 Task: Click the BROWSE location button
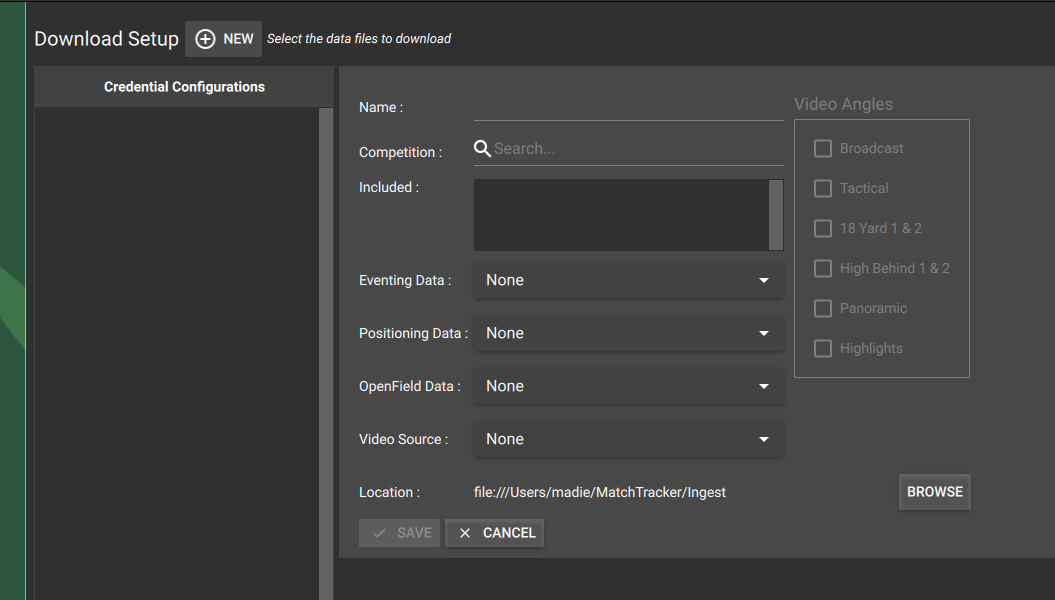click(x=935, y=492)
